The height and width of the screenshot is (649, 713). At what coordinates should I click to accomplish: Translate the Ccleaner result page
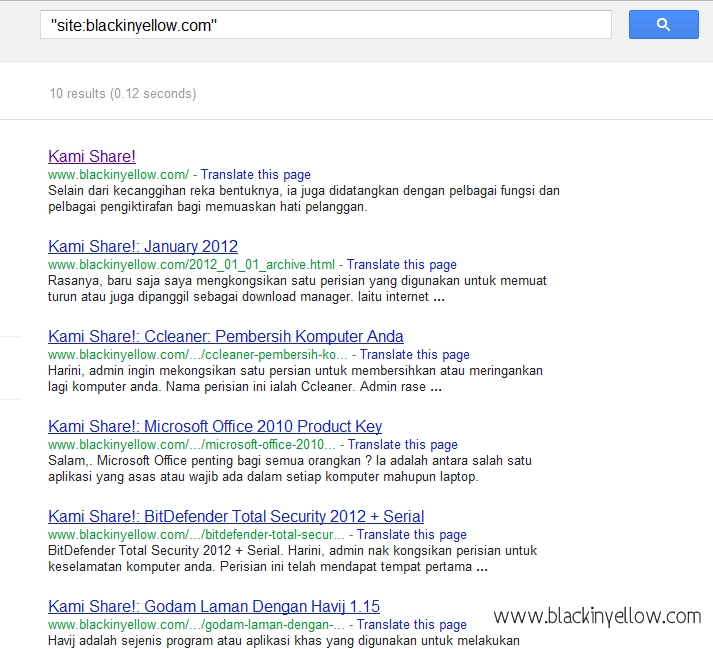point(415,355)
